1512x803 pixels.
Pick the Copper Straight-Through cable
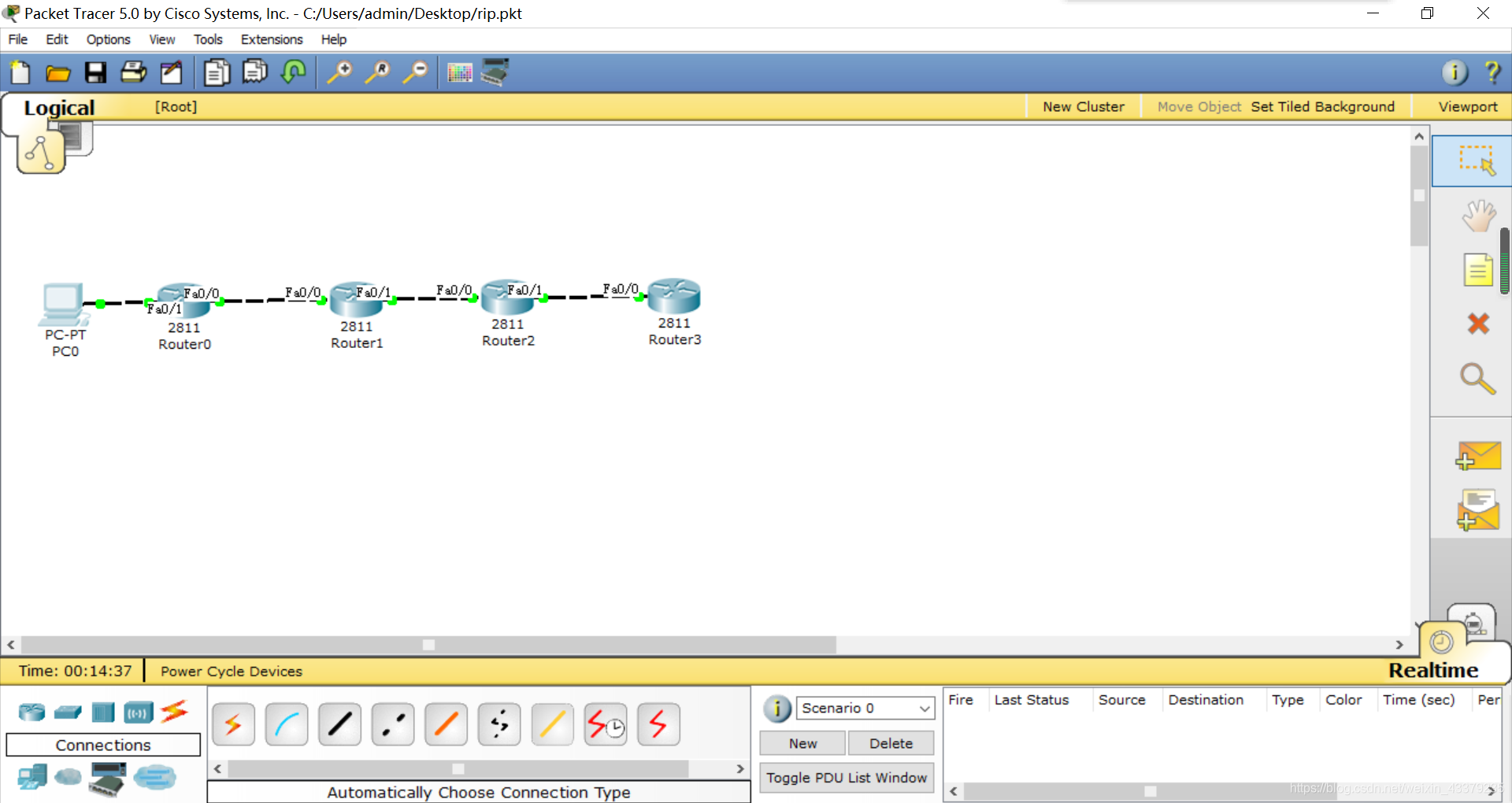[x=339, y=724]
